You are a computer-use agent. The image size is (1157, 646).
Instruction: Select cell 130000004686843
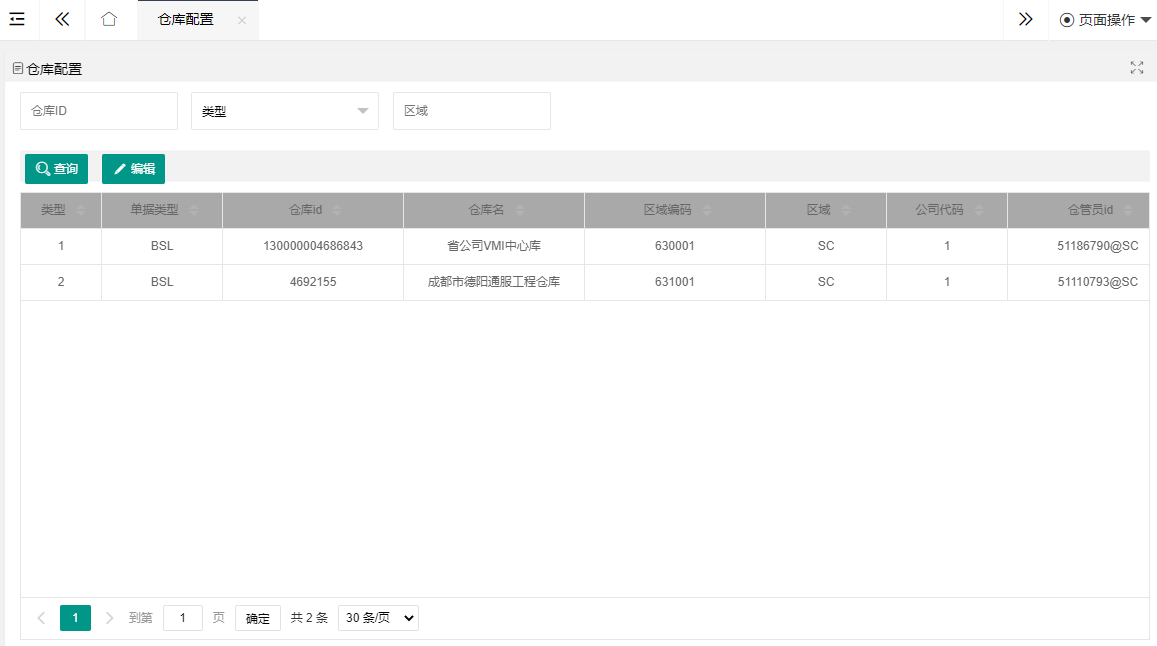[x=313, y=246]
